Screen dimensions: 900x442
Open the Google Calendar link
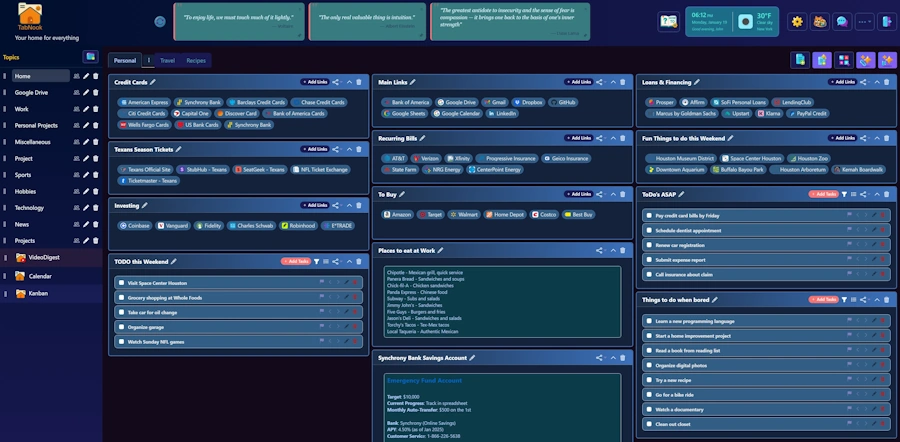(457, 114)
